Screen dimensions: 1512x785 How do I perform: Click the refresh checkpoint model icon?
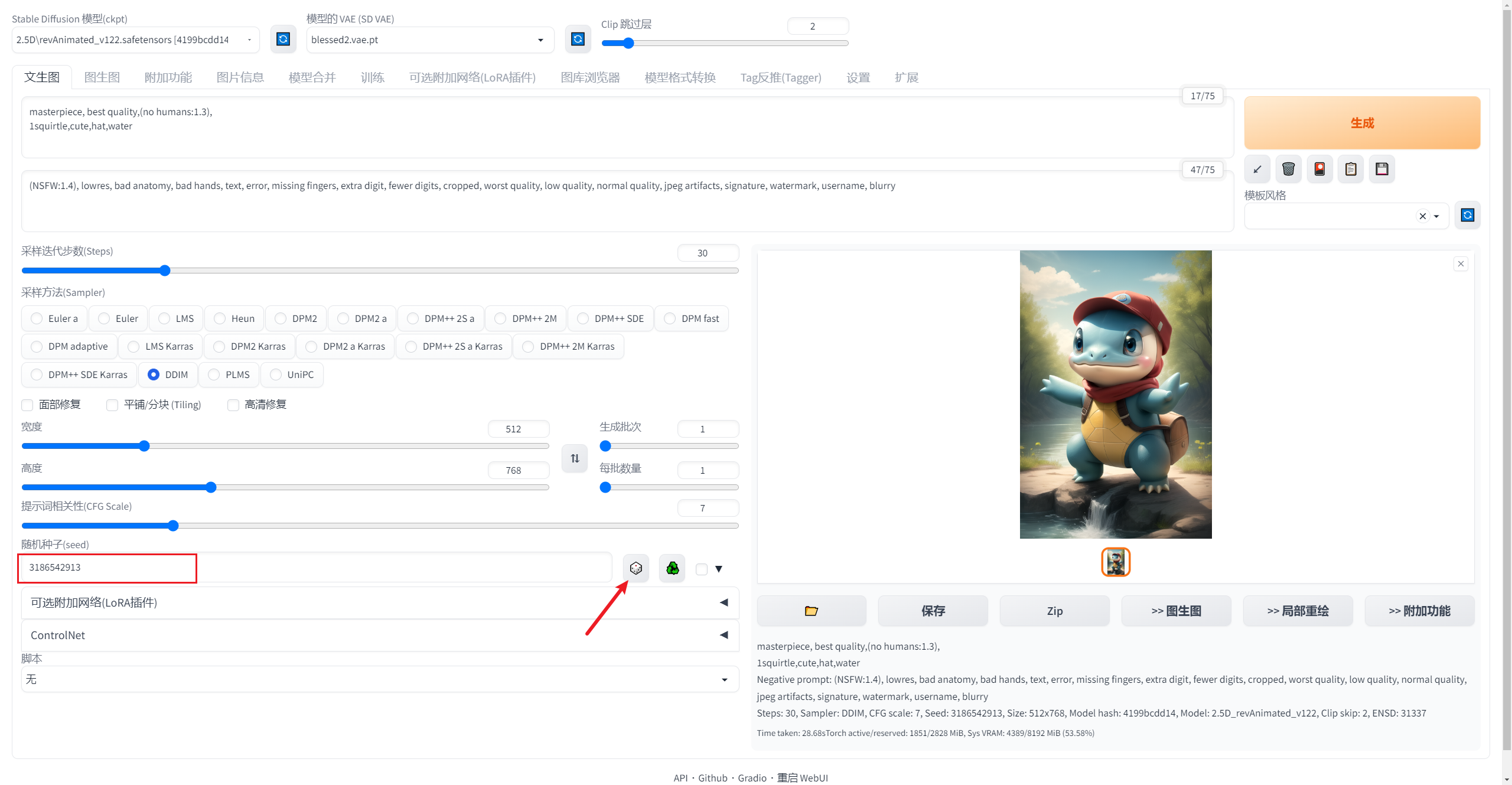point(283,40)
